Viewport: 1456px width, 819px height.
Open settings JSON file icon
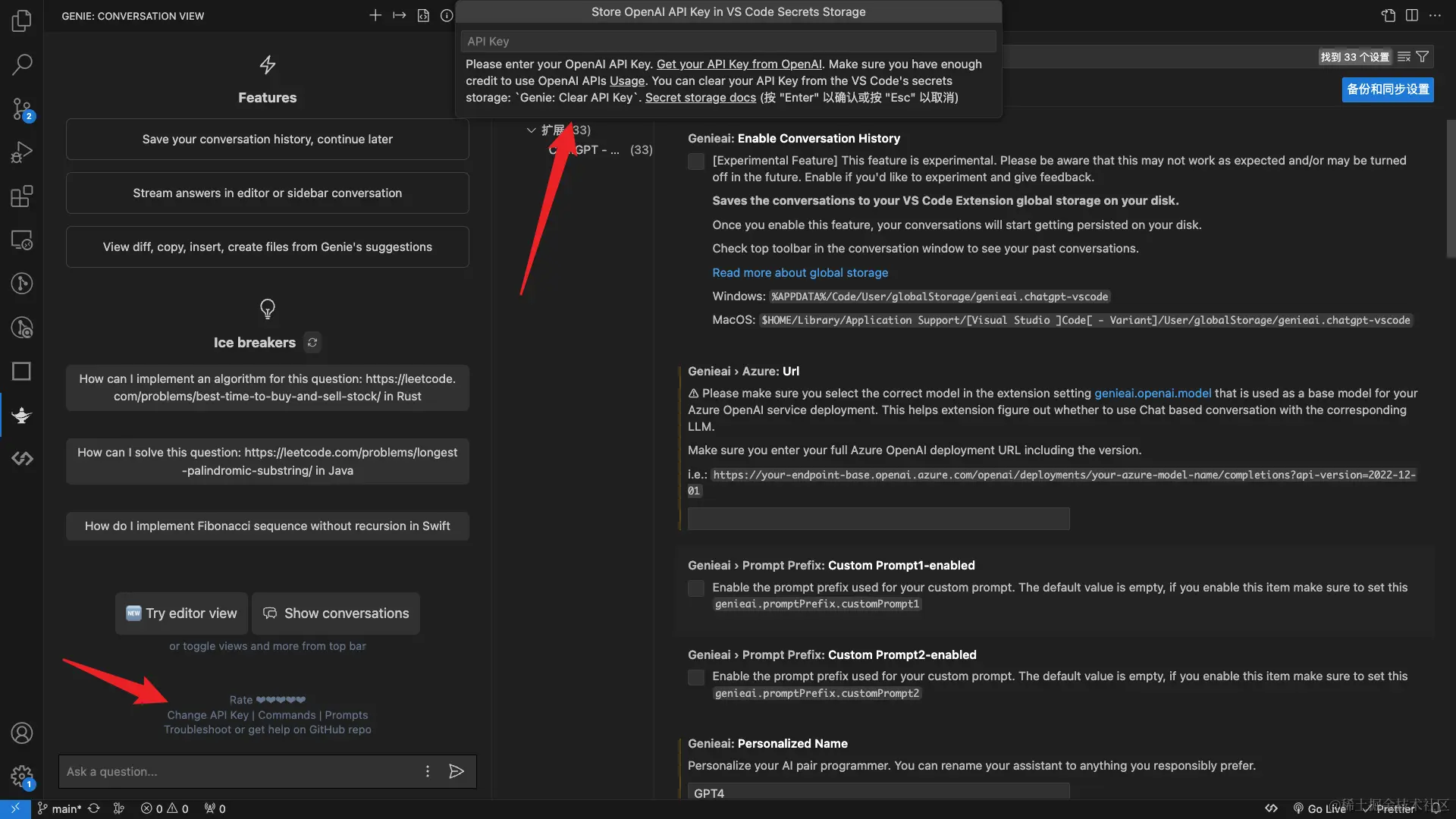pyautogui.click(x=1389, y=15)
